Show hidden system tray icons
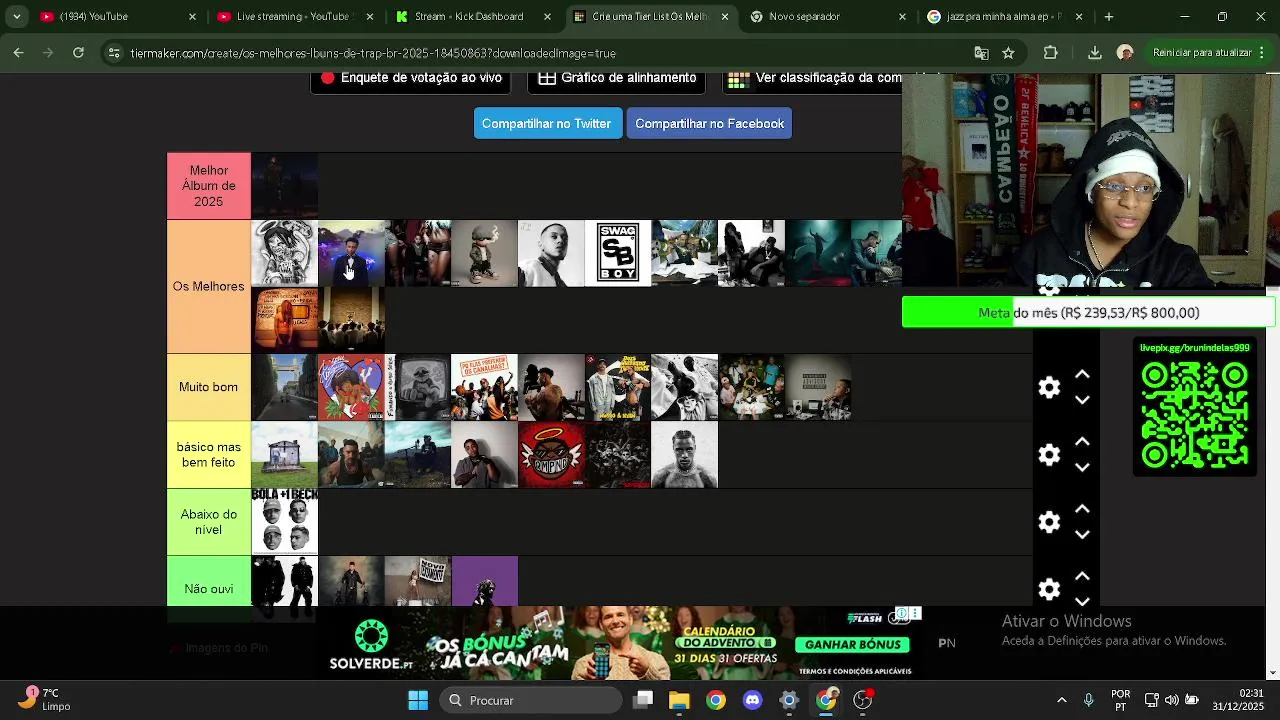This screenshot has width=1280, height=720. pos(1061,700)
